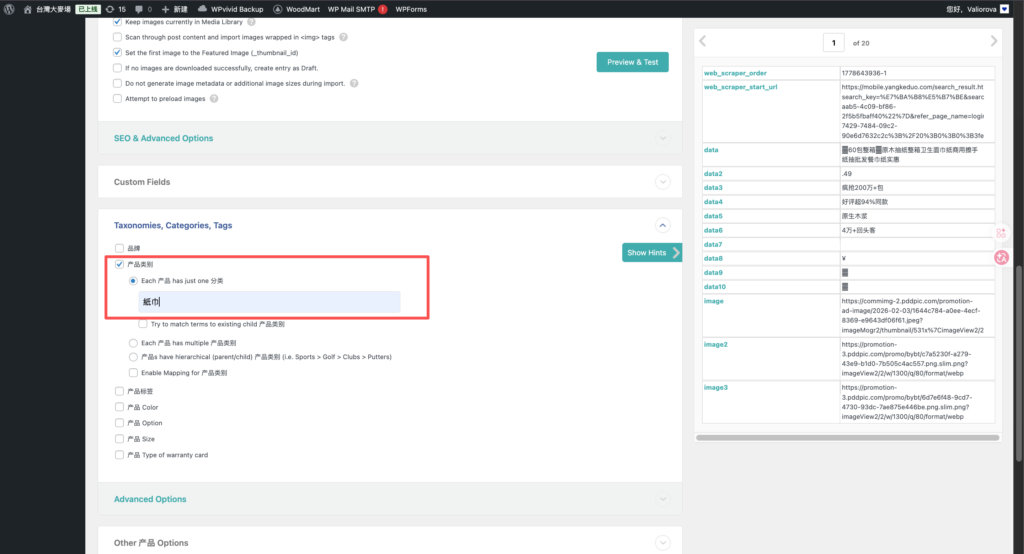This screenshot has width=1024, height=554.
Task: Click the SEO & Advanced Options heading
Action: [x=163, y=138]
